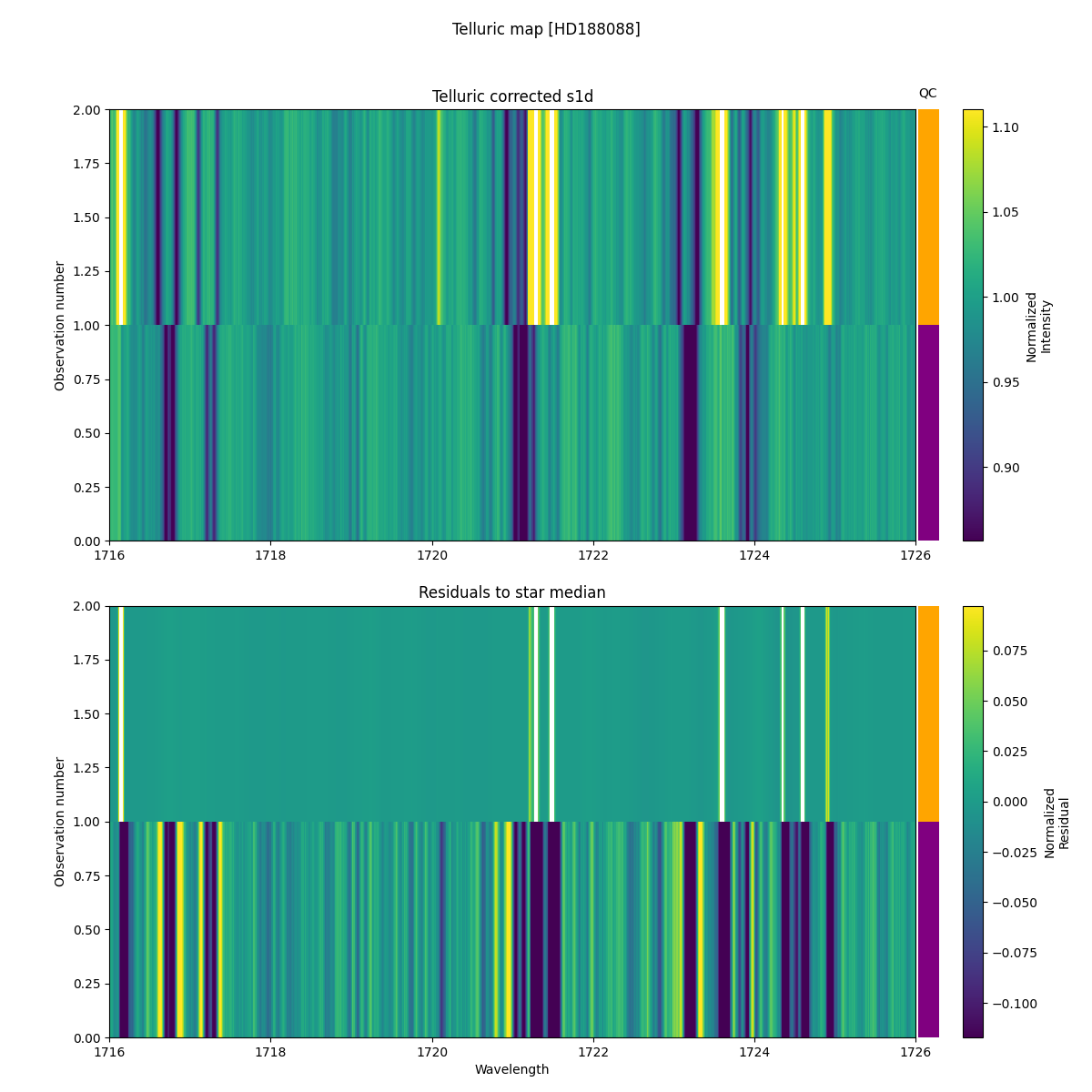Screen dimensions: 1092x1092
Task: Click the 1718 x-tick label under the top plot
Action: coord(270,555)
